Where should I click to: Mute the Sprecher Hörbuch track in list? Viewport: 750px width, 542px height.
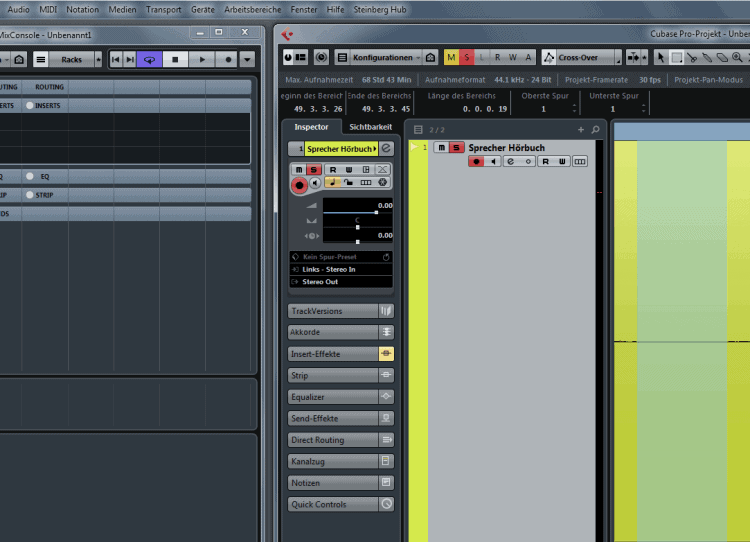click(x=441, y=148)
